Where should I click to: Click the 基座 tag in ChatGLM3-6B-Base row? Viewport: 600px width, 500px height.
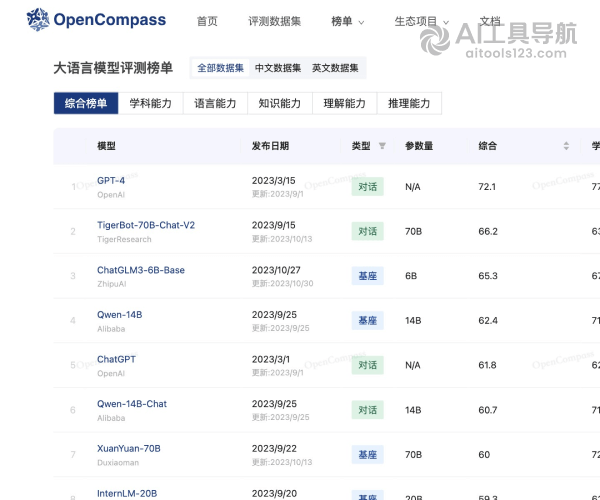click(x=367, y=276)
